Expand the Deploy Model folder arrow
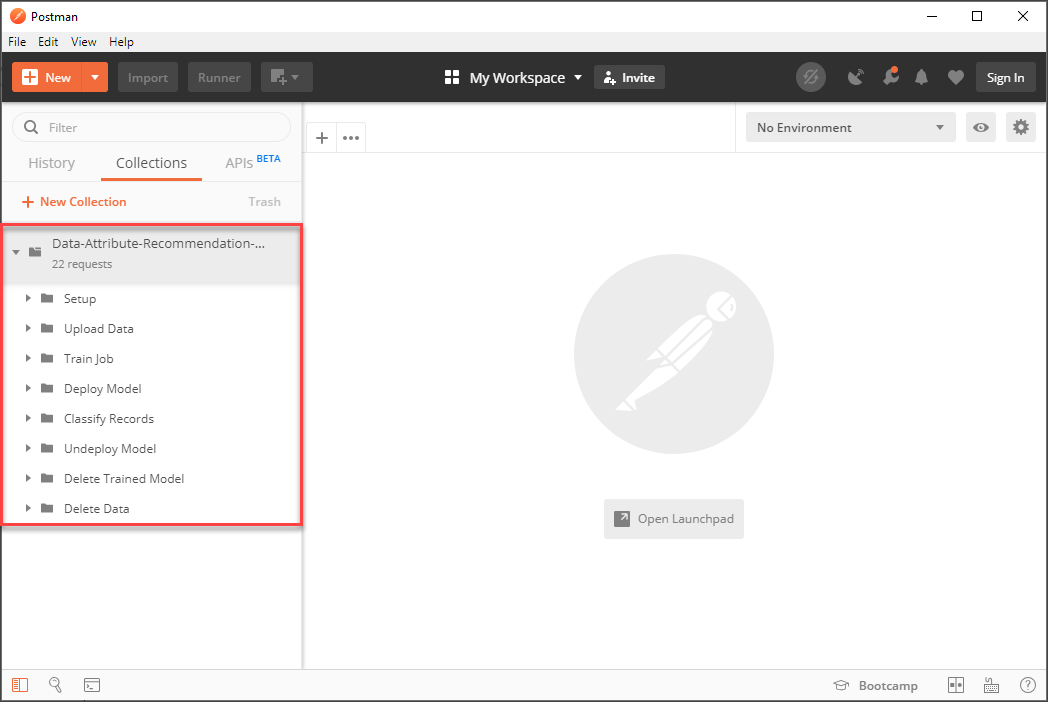The height and width of the screenshot is (702, 1048). [x=28, y=388]
